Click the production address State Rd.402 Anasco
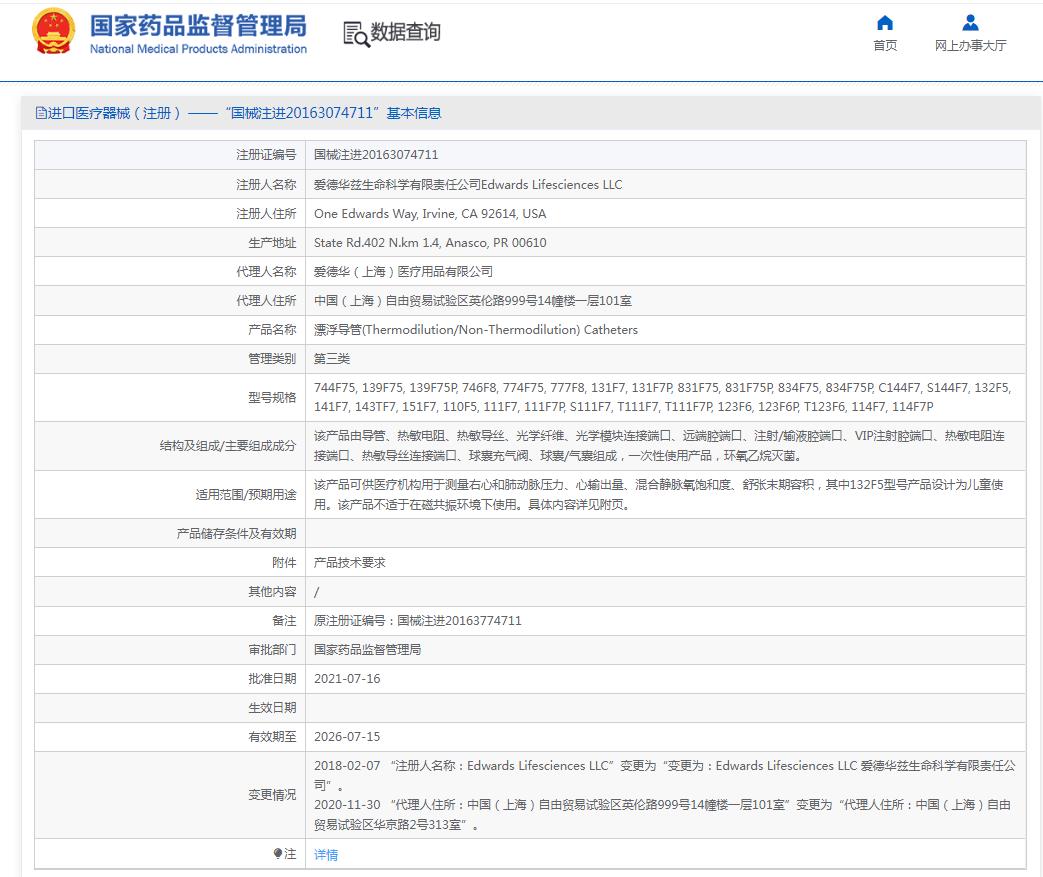This screenshot has width=1043, height=877. (430, 243)
